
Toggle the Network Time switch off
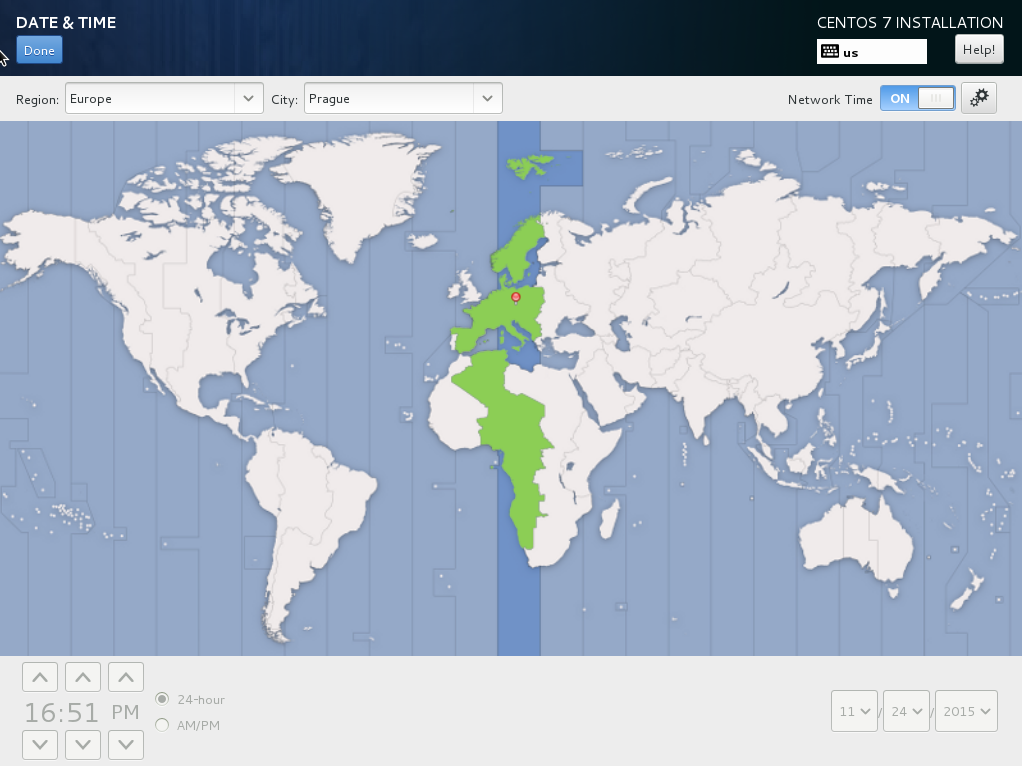point(917,98)
